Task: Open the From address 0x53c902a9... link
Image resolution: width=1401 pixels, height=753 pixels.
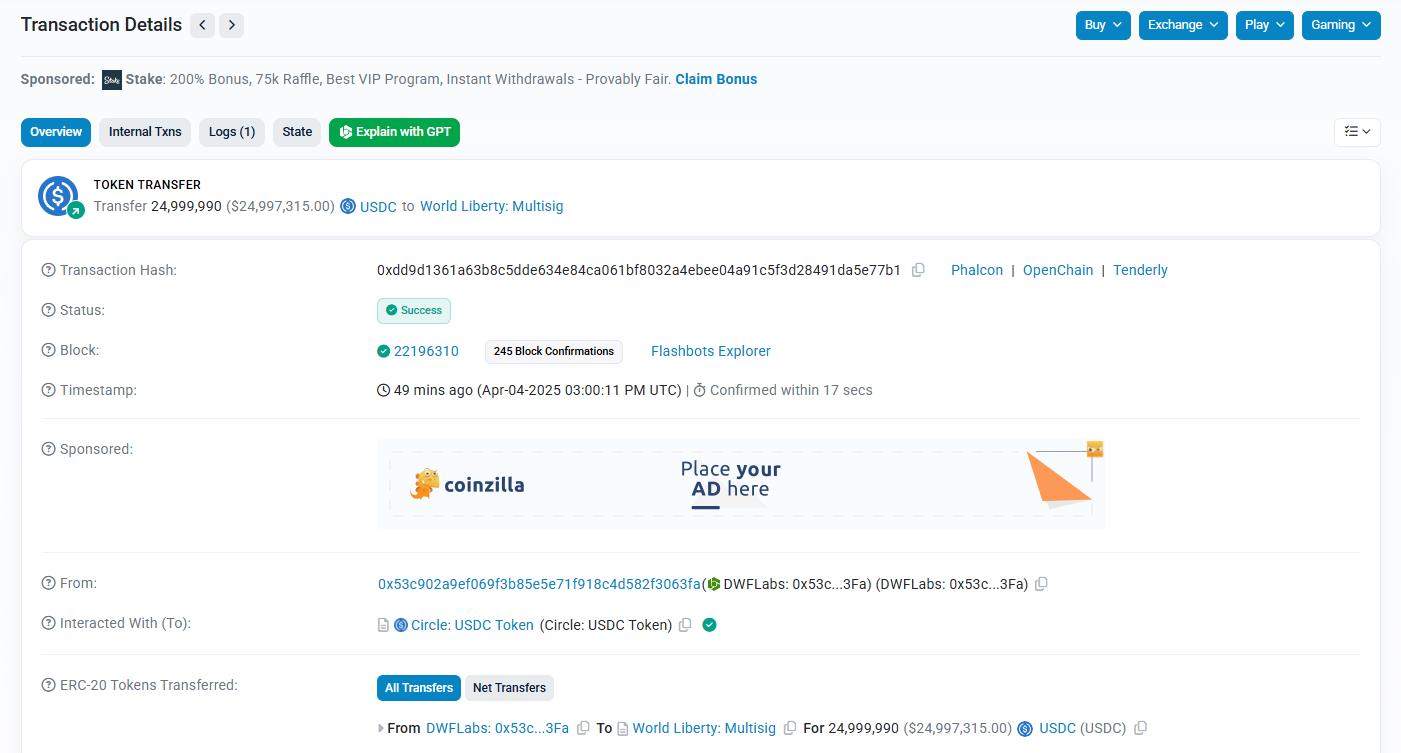Action: click(539, 584)
